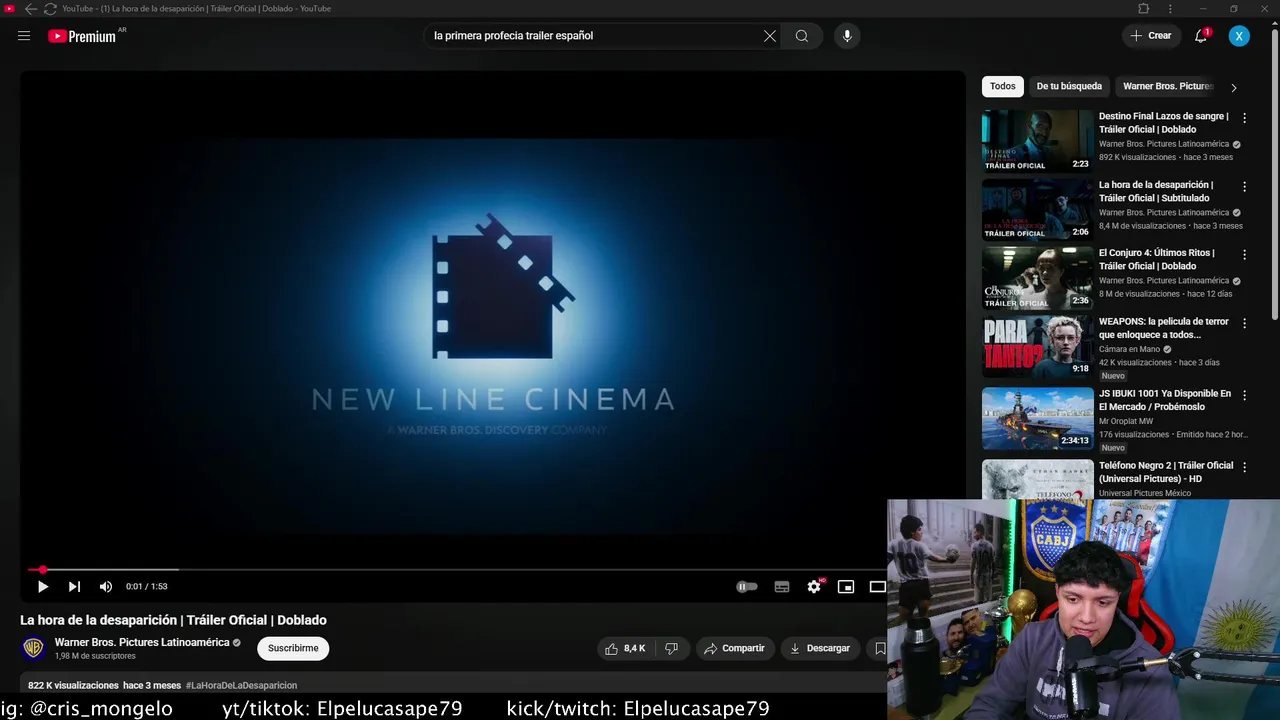
Task: Open El Conjuro 4 trailer thumbnail
Action: click(1037, 278)
